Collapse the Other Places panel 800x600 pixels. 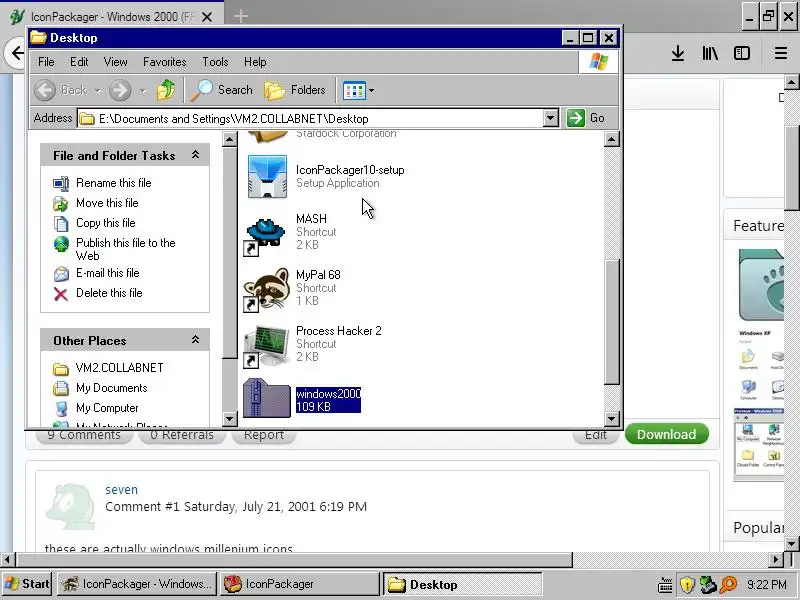click(195, 340)
